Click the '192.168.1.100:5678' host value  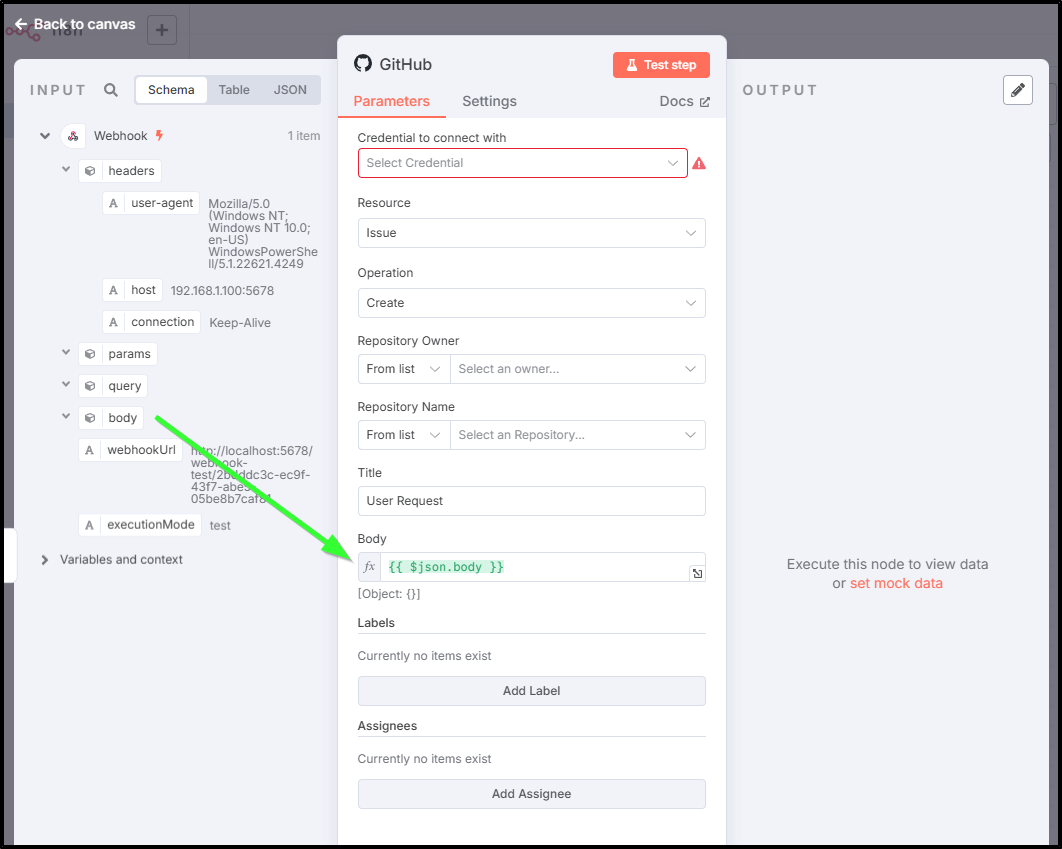[222, 290]
